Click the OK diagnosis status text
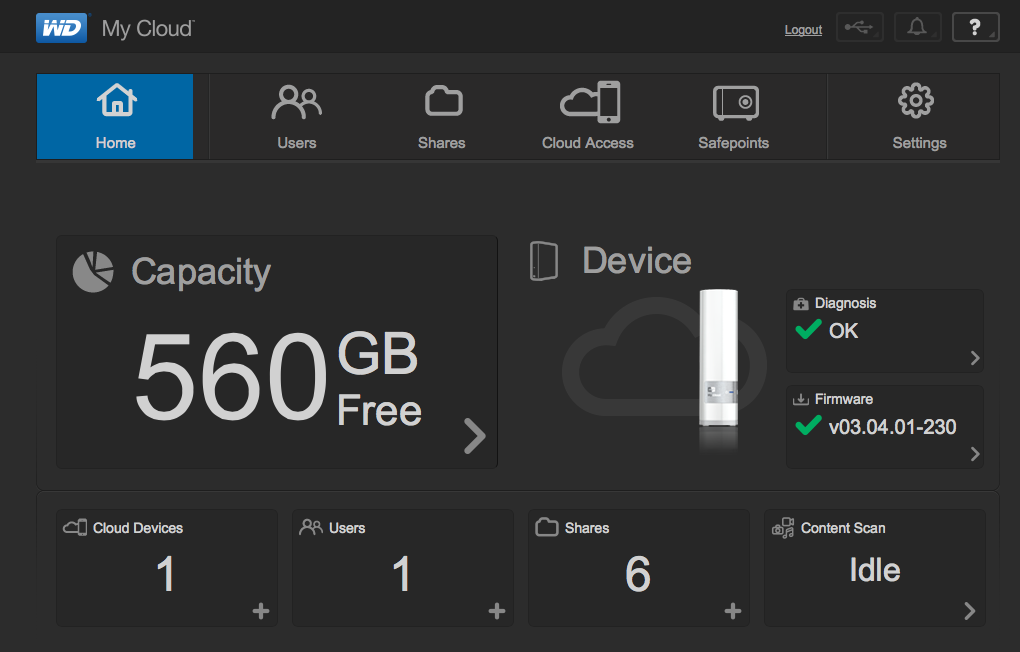 844,331
